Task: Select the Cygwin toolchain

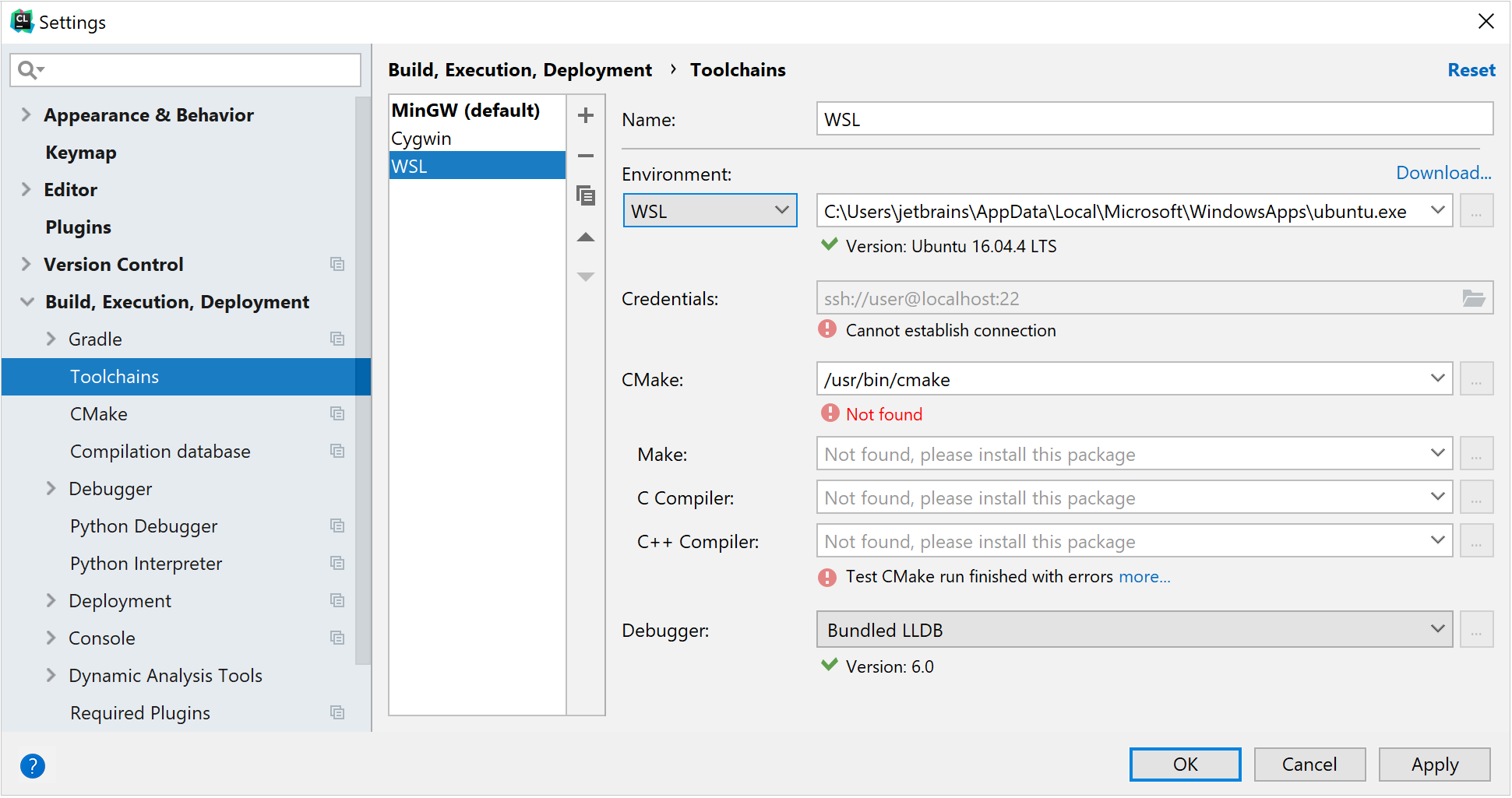Action: tap(421, 139)
